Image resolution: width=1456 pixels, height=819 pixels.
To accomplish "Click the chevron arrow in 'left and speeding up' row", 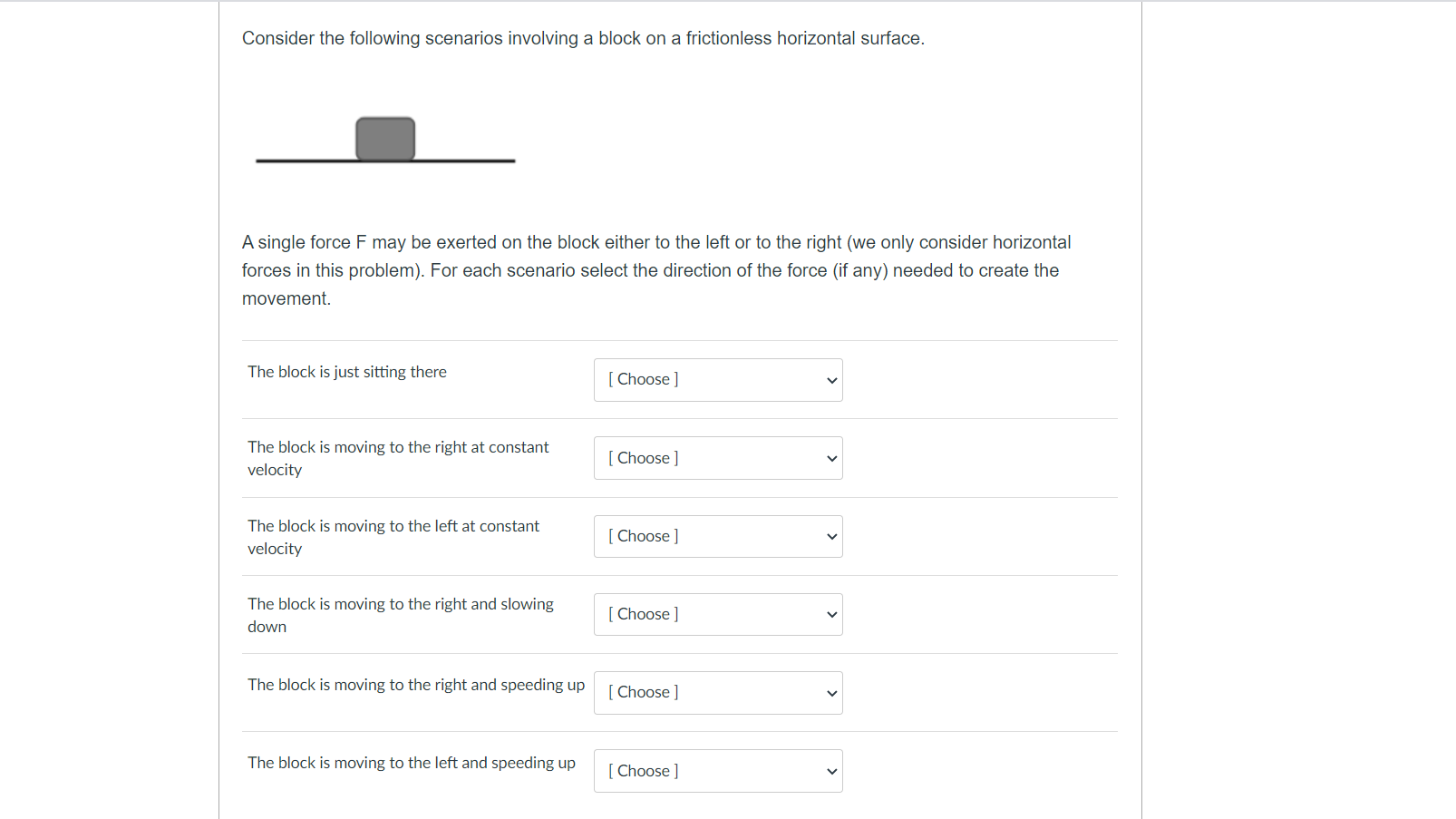I will coord(831,772).
